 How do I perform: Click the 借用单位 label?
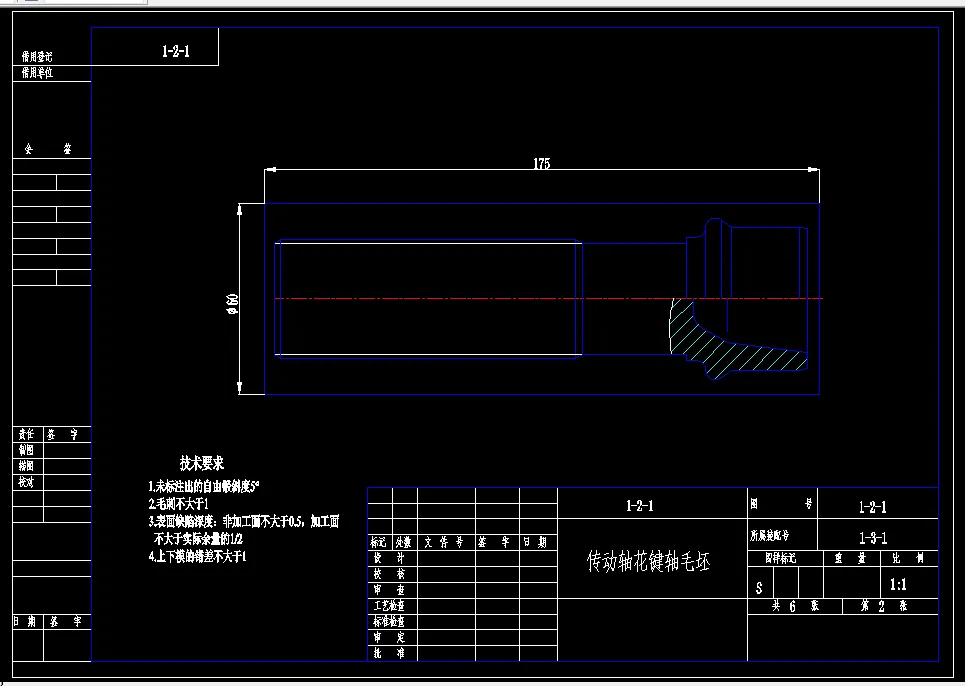[x=37, y=73]
